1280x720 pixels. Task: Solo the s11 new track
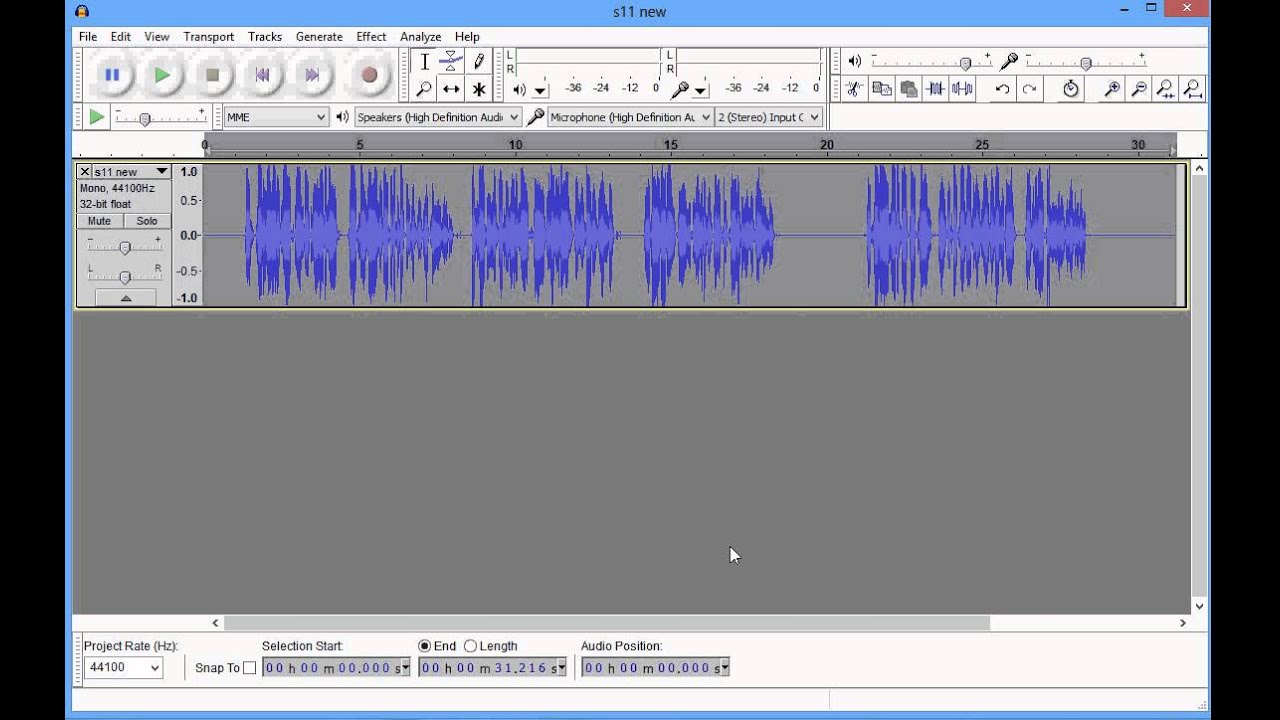point(147,221)
